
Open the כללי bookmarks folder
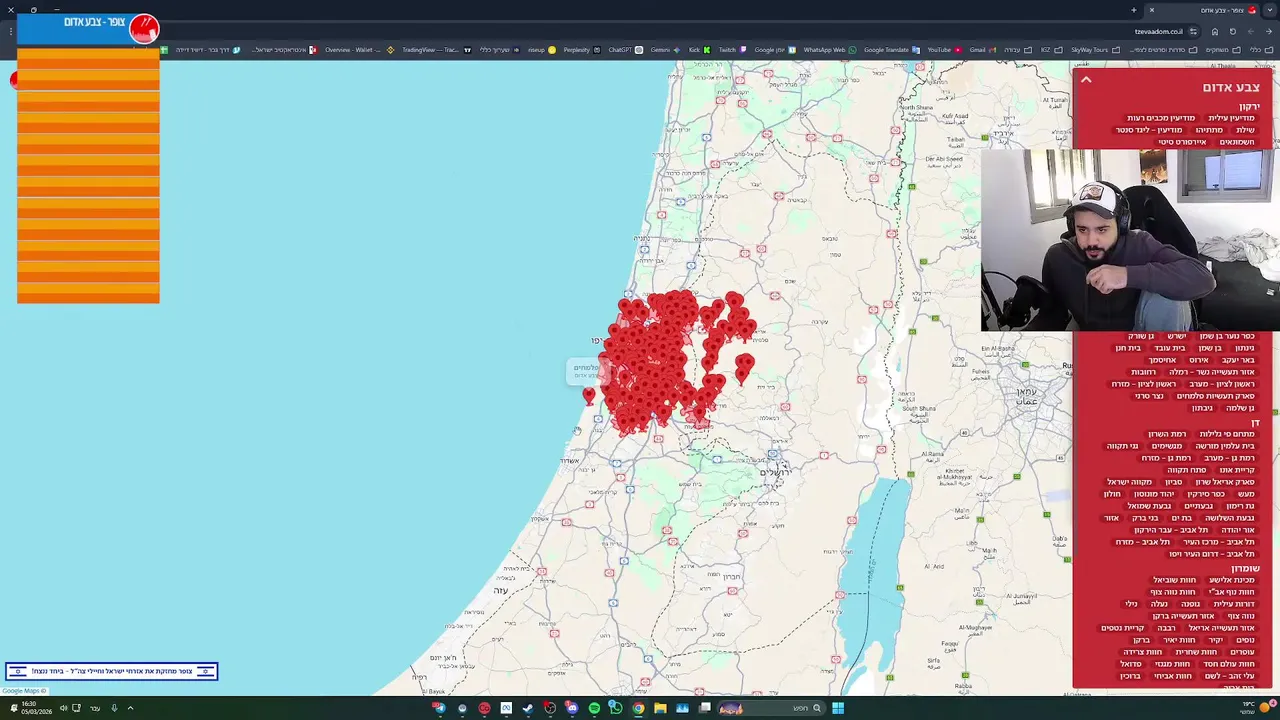[x=1262, y=50]
